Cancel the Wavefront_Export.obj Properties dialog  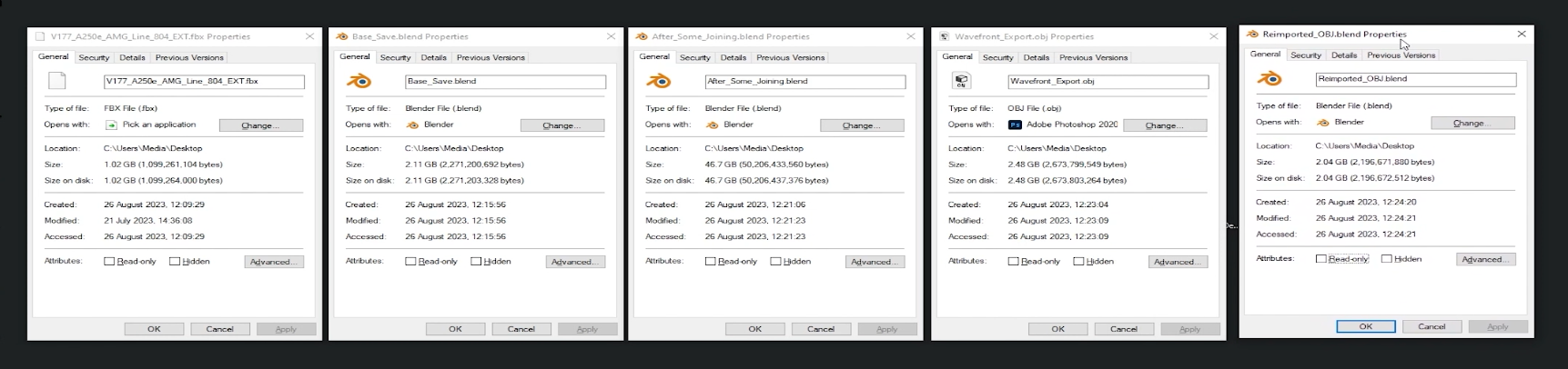[x=1124, y=329]
